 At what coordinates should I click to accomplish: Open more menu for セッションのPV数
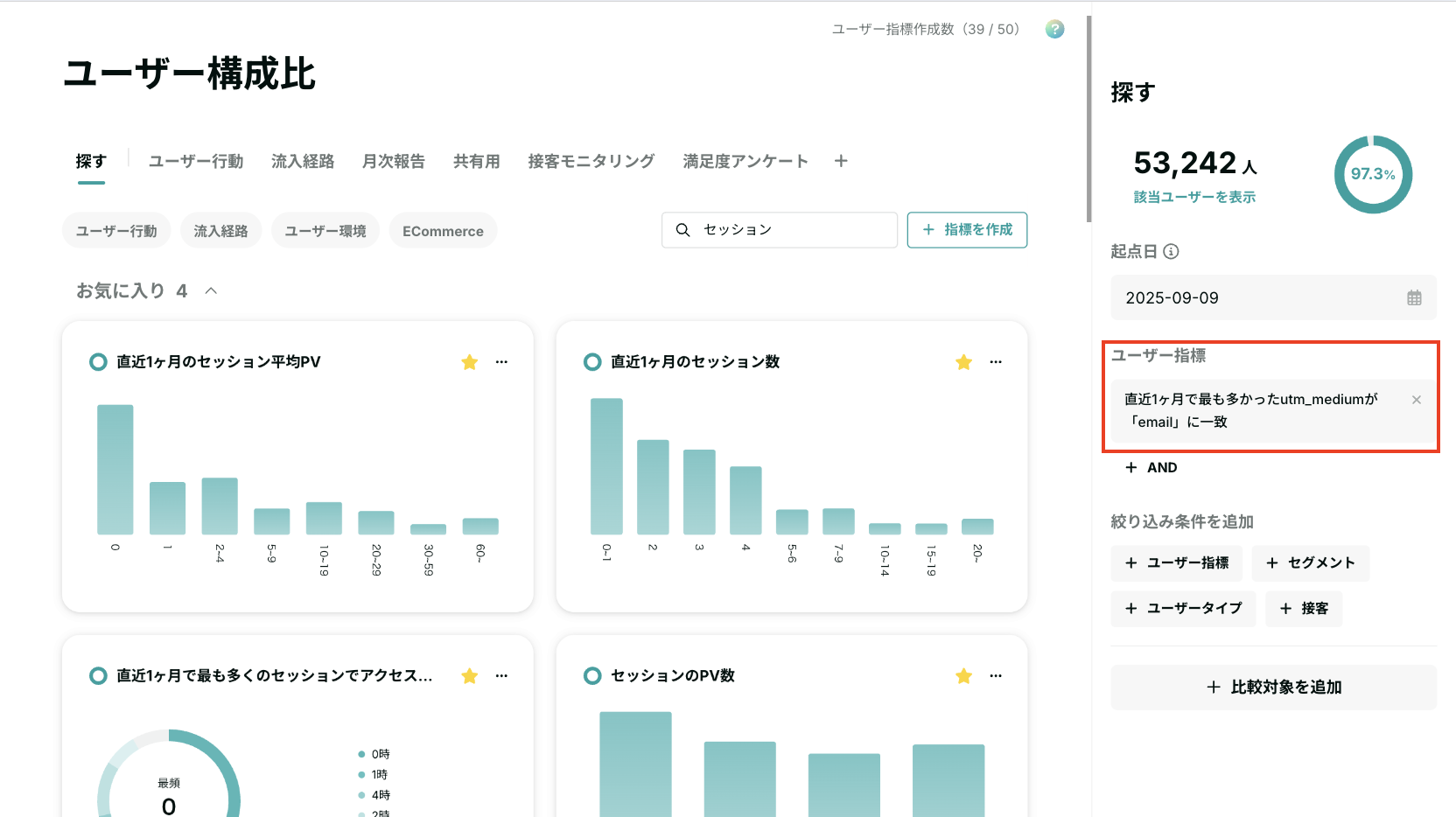pyautogui.click(x=996, y=676)
